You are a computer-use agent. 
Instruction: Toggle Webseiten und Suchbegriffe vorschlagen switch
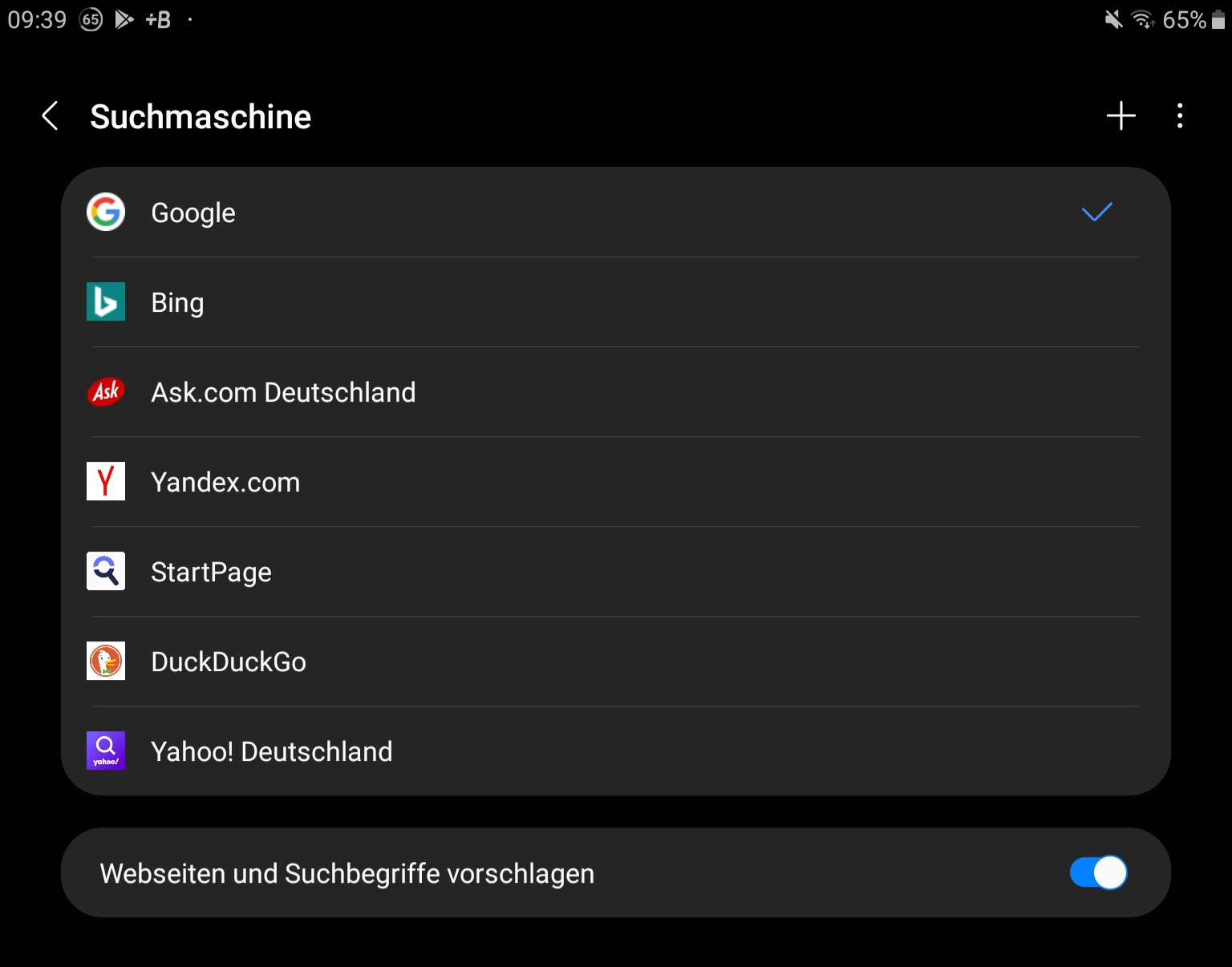(x=1098, y=873)
